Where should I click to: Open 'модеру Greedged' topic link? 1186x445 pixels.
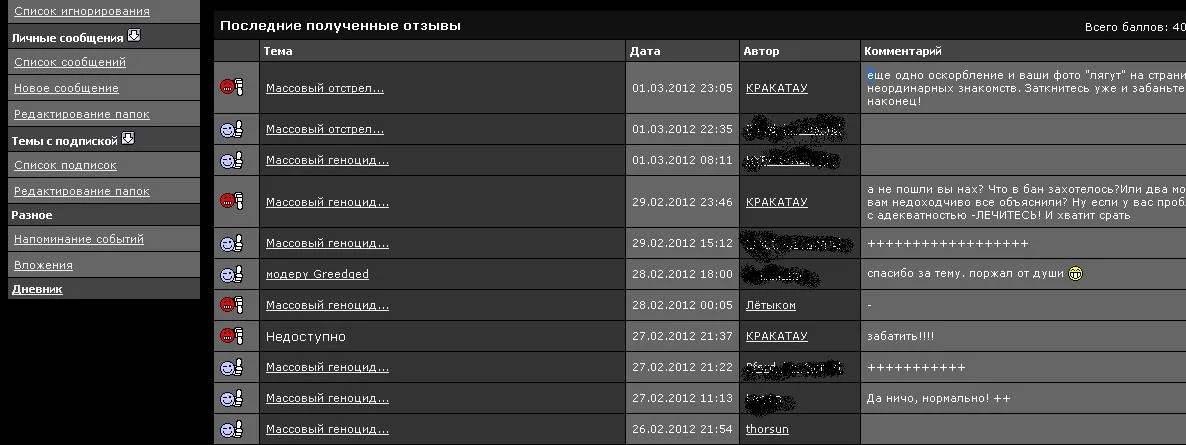(317, 274)
